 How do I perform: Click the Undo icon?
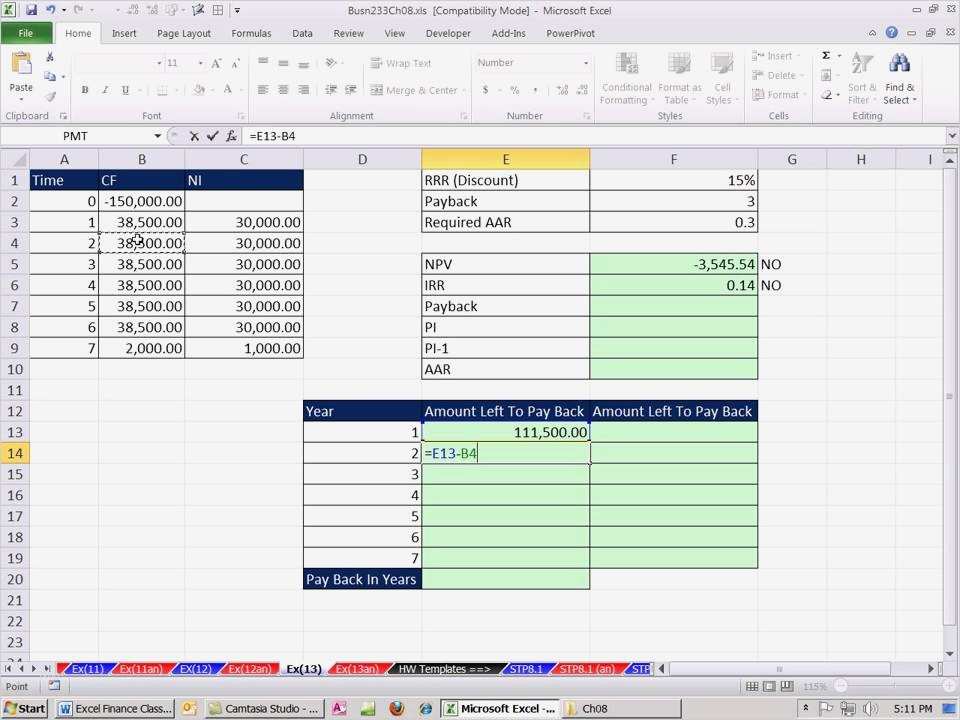pos(50,10)
